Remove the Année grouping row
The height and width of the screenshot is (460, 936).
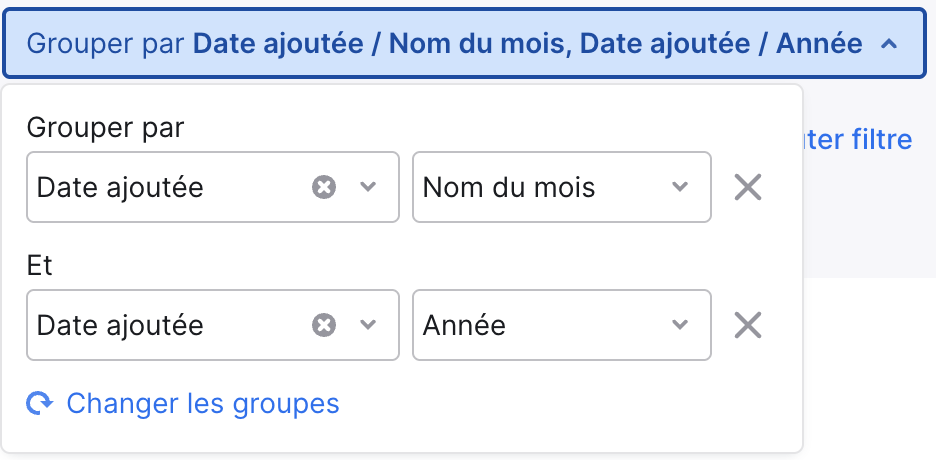[x=747, y=325]
